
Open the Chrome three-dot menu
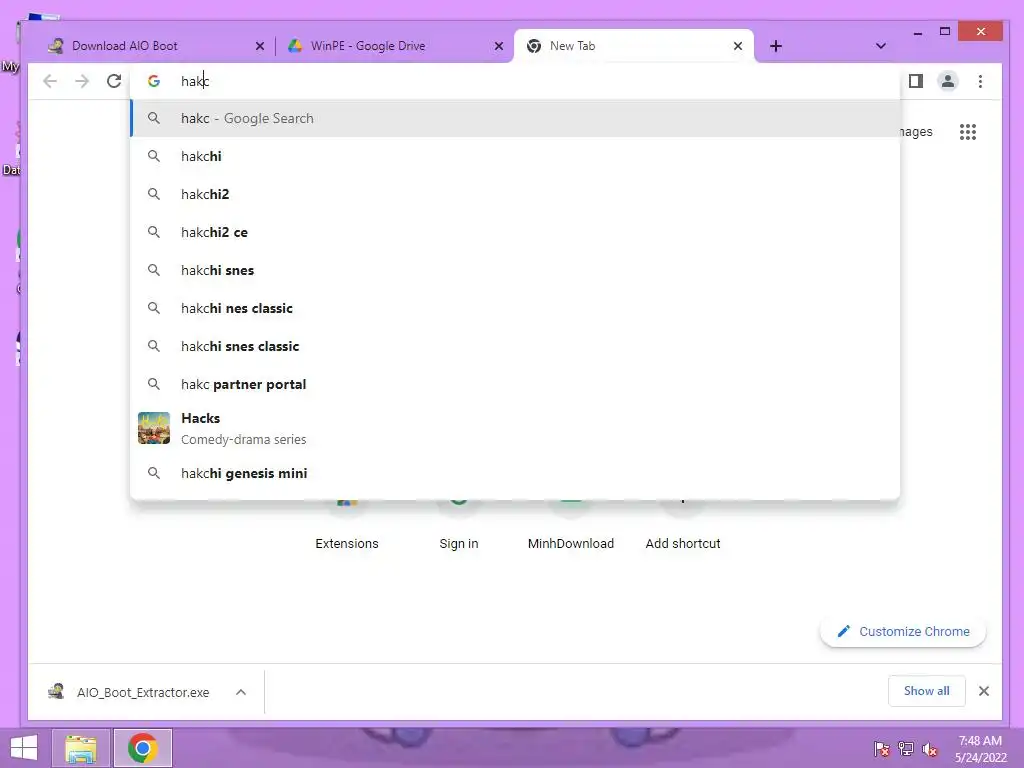pyautogui.click(x=980, y=81)
